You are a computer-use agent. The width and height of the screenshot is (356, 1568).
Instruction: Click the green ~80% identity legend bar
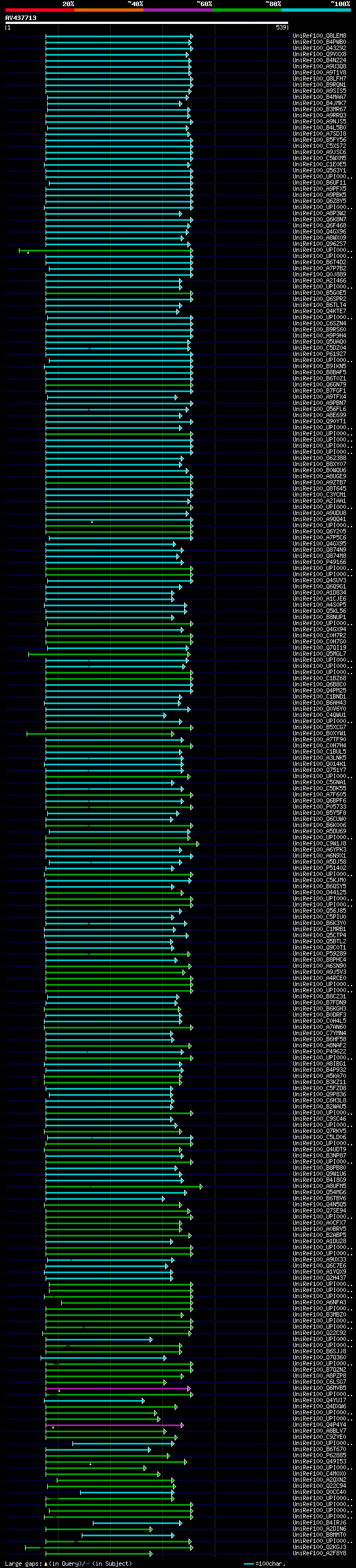click(247, 10)
